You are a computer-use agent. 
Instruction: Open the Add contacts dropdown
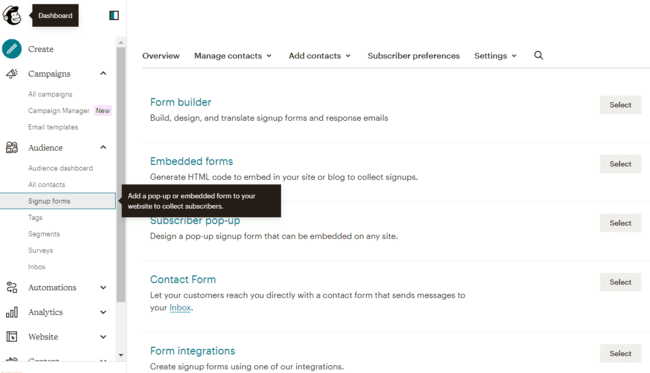tap(320, 56)
